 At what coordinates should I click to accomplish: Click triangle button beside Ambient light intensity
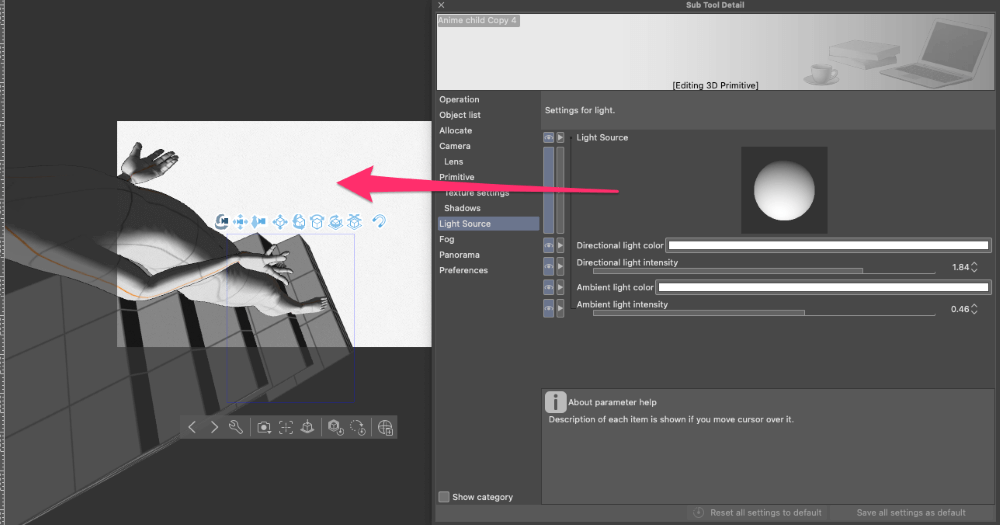(x=560, y=308)
